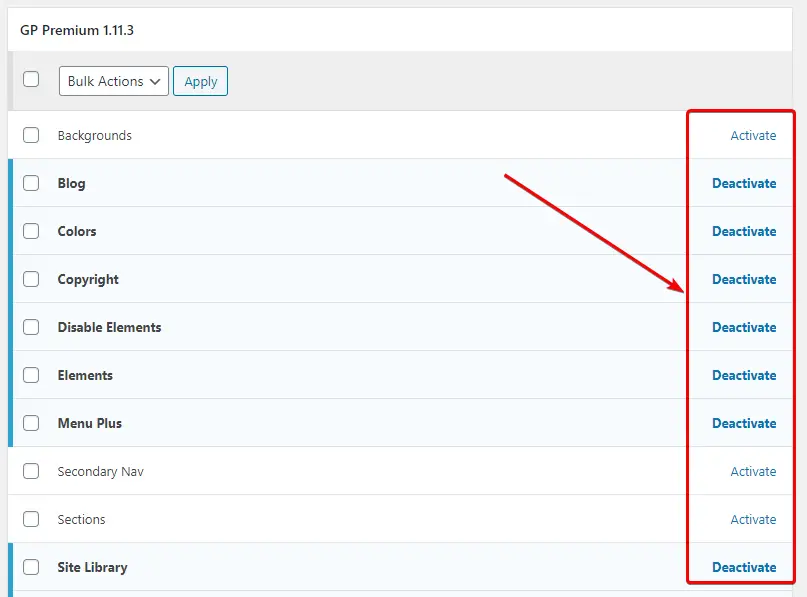Image resolution: width=807 pixels, height=597 pixels.
Task: Click the Site Library module name
Action: tap(92, 568)
